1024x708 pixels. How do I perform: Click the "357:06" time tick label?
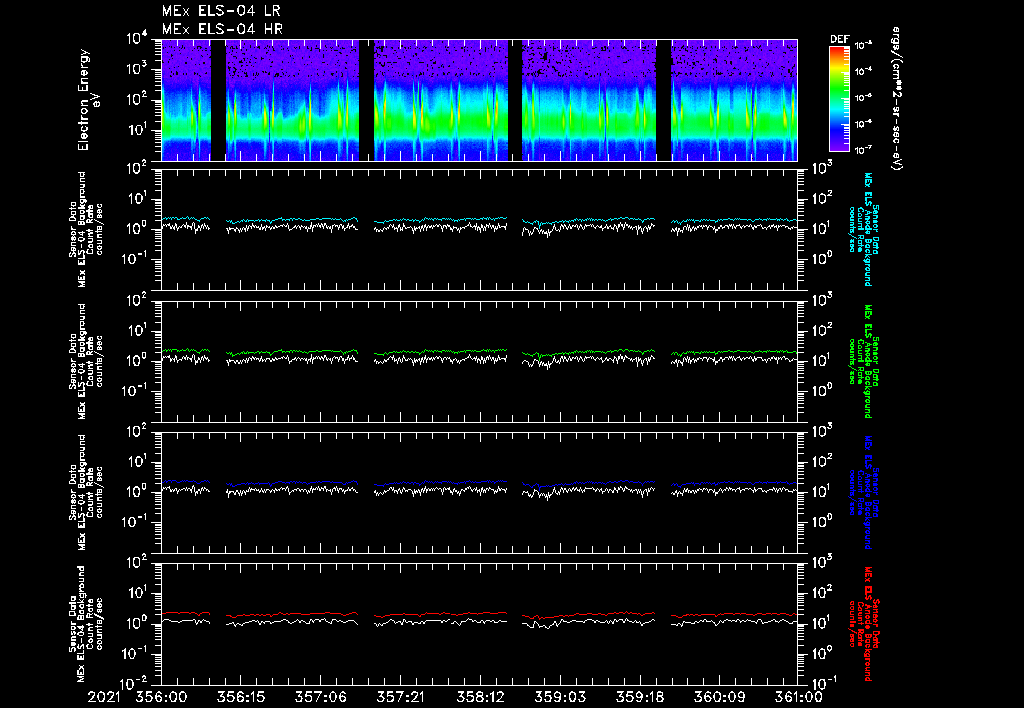[320, 697]
